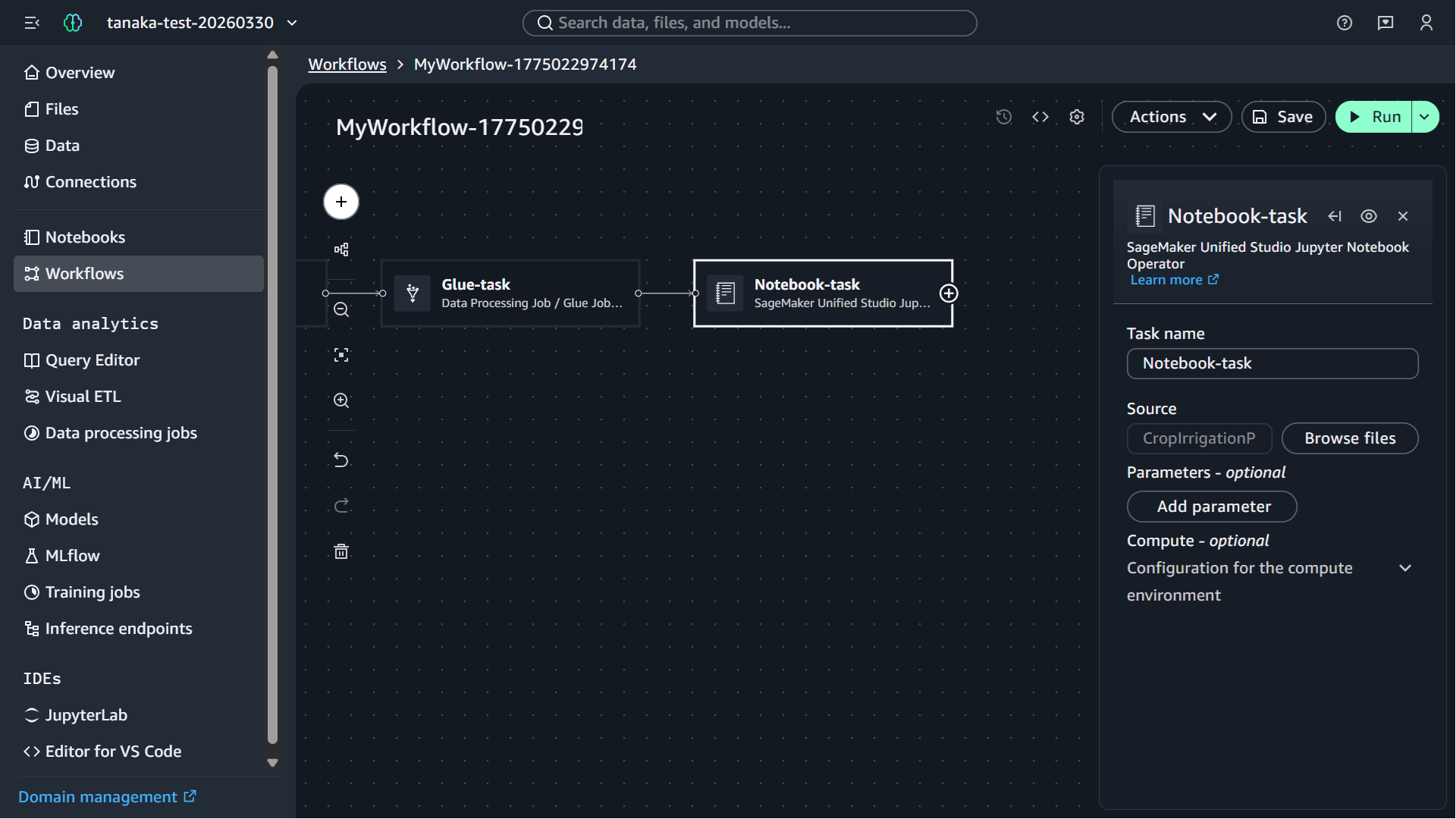
Task: Browse files for notebook source
Action: coord(1350,438)
